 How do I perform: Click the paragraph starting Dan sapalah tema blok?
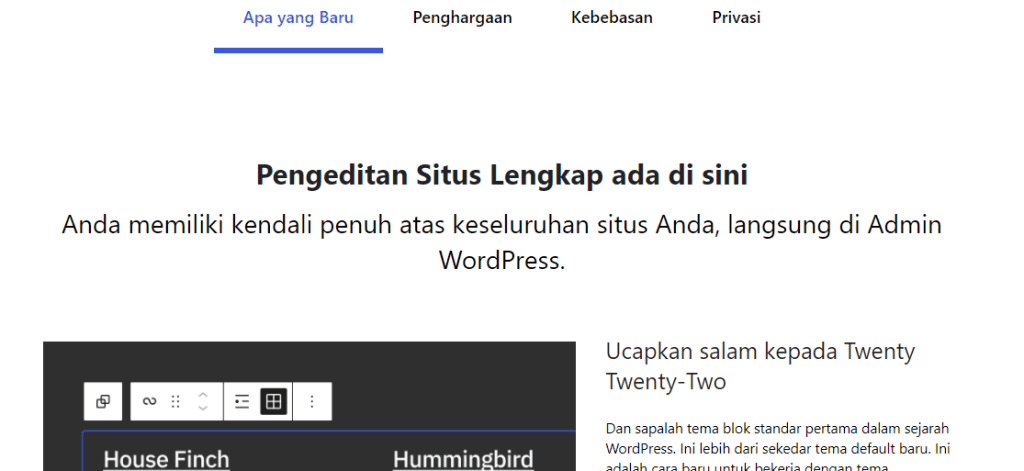778,448
